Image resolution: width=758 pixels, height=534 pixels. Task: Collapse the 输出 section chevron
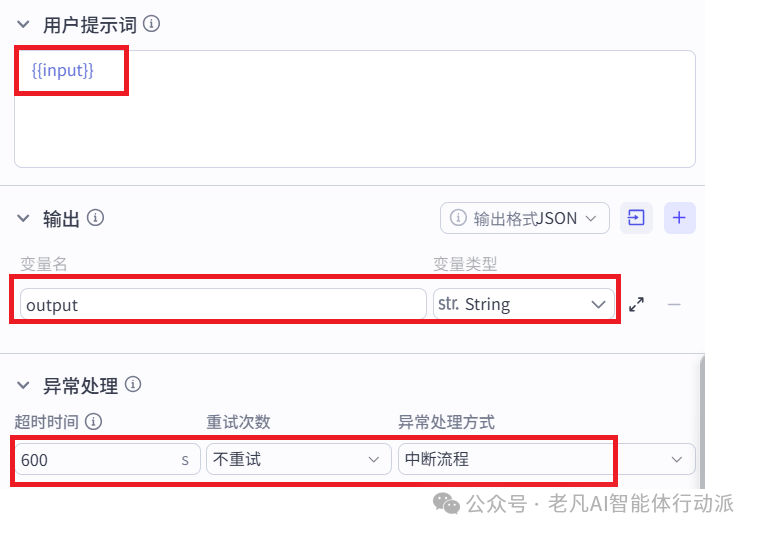23,218
